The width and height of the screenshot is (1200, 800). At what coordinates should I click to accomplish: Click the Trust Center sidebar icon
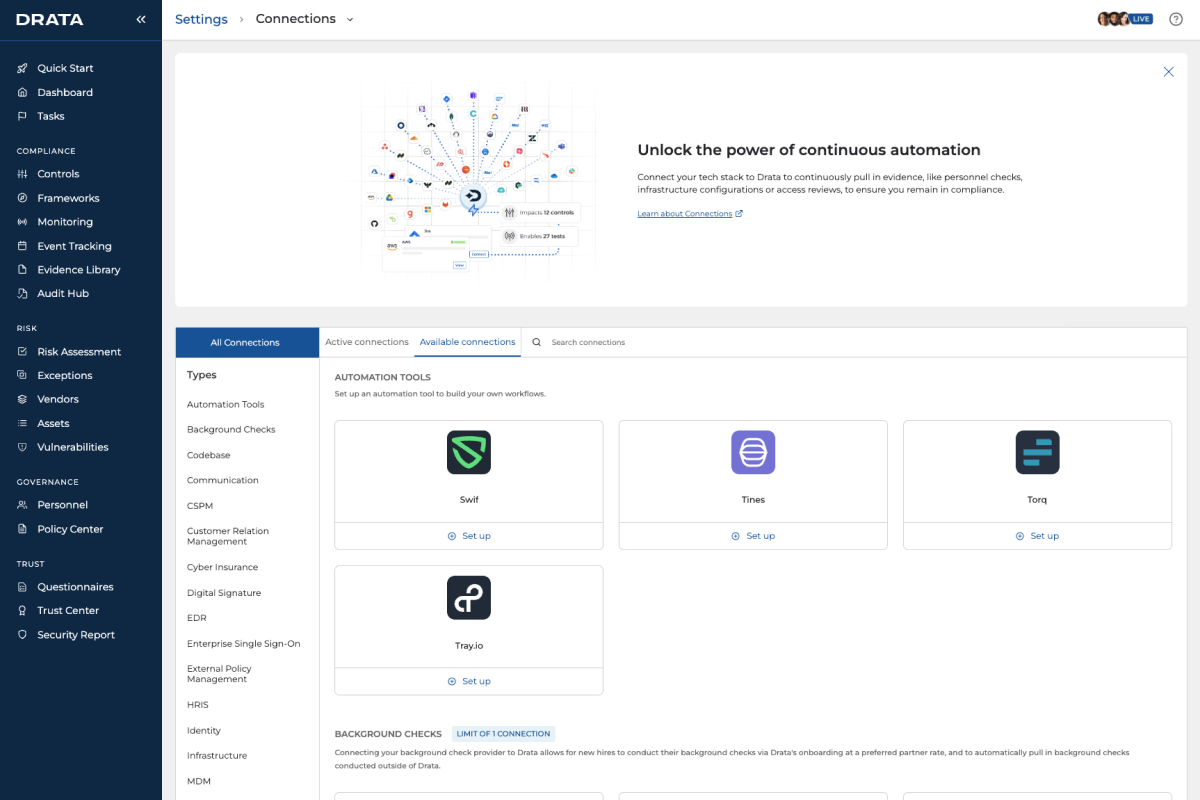tap(22, 610)
